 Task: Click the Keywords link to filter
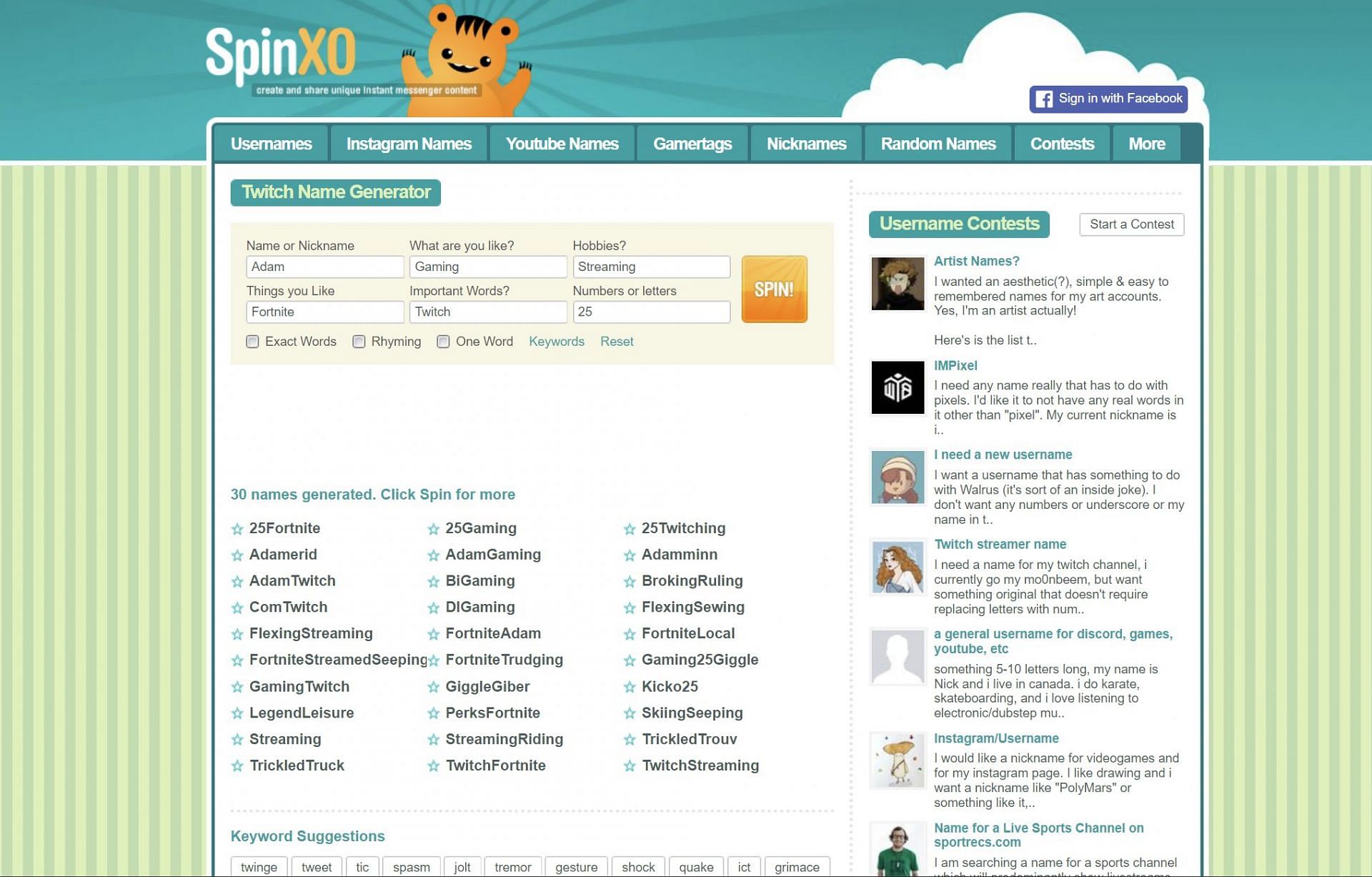click(x=557, y=341)
